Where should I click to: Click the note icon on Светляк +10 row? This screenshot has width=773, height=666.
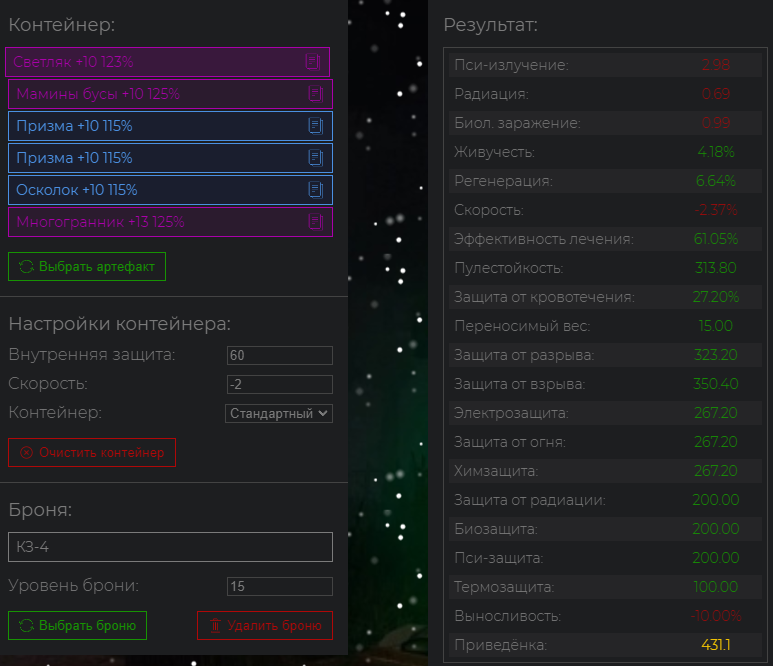click(313, 62)
